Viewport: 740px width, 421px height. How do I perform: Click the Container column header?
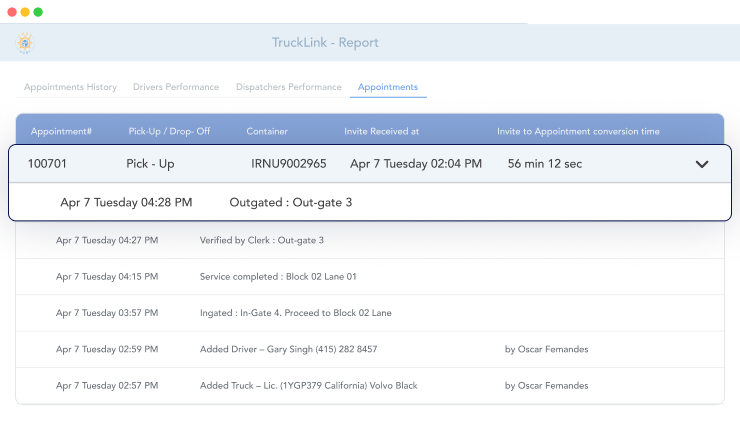pos(267,131)
